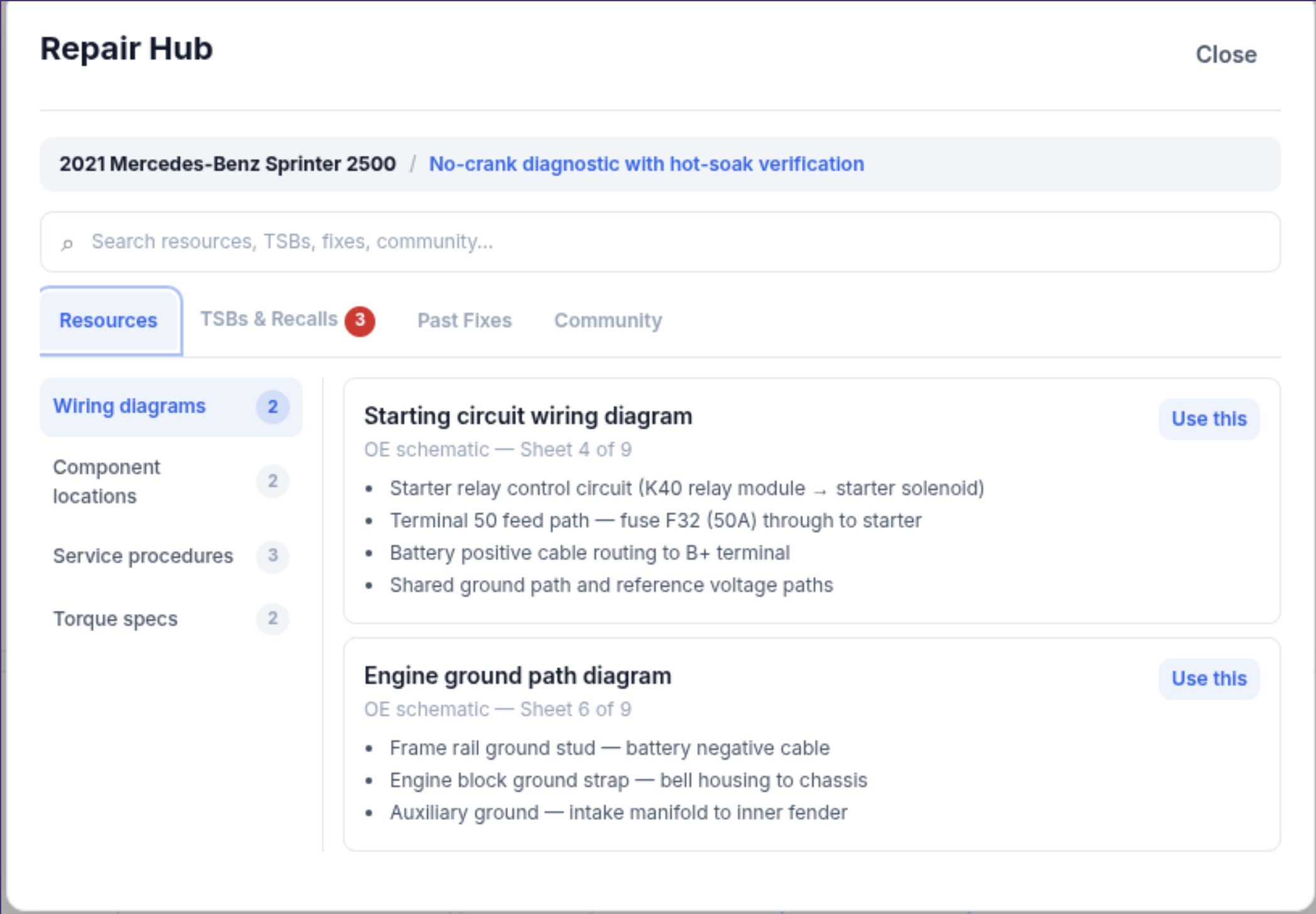Viewport: 1316px width, 914px height.
Task: Select Component locations category
Action: 171,482
